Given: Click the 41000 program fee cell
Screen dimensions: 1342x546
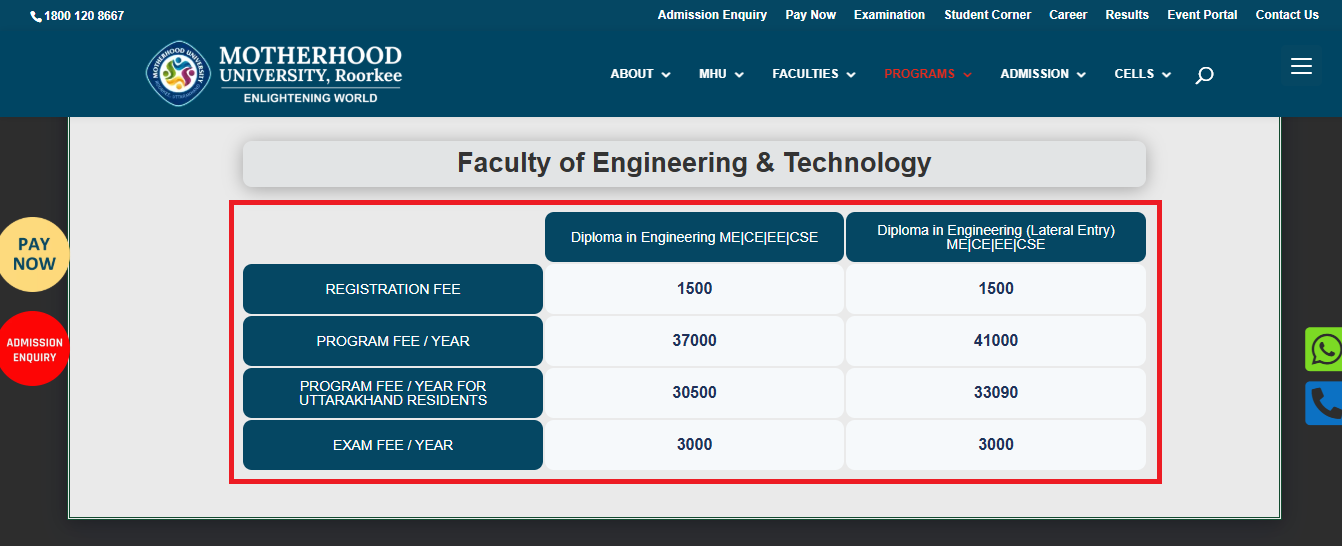Looking at the screenshot, I should coord(996,341).
